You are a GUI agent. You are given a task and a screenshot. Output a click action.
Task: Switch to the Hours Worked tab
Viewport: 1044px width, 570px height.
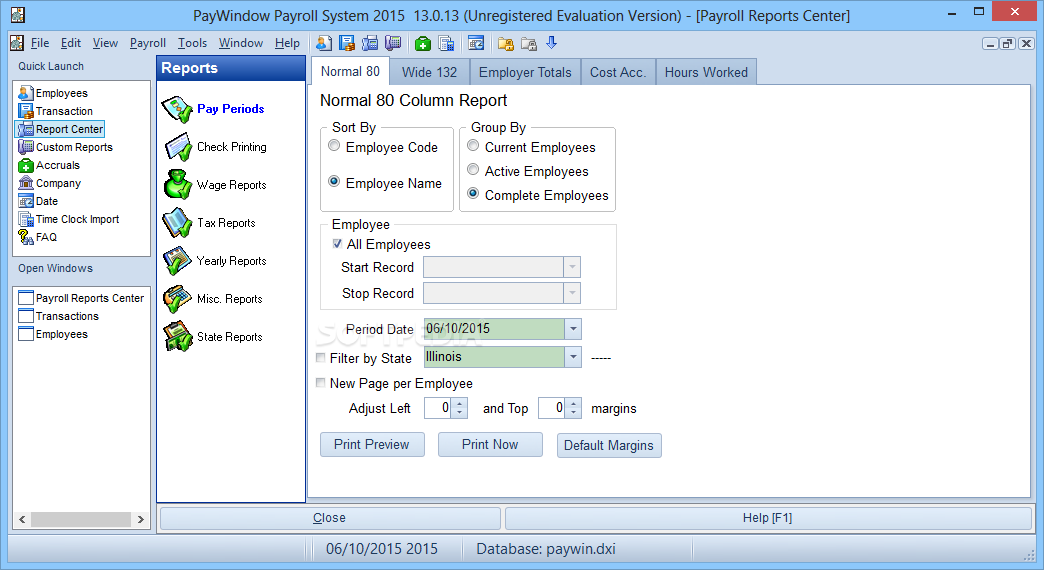coord(706,72)
